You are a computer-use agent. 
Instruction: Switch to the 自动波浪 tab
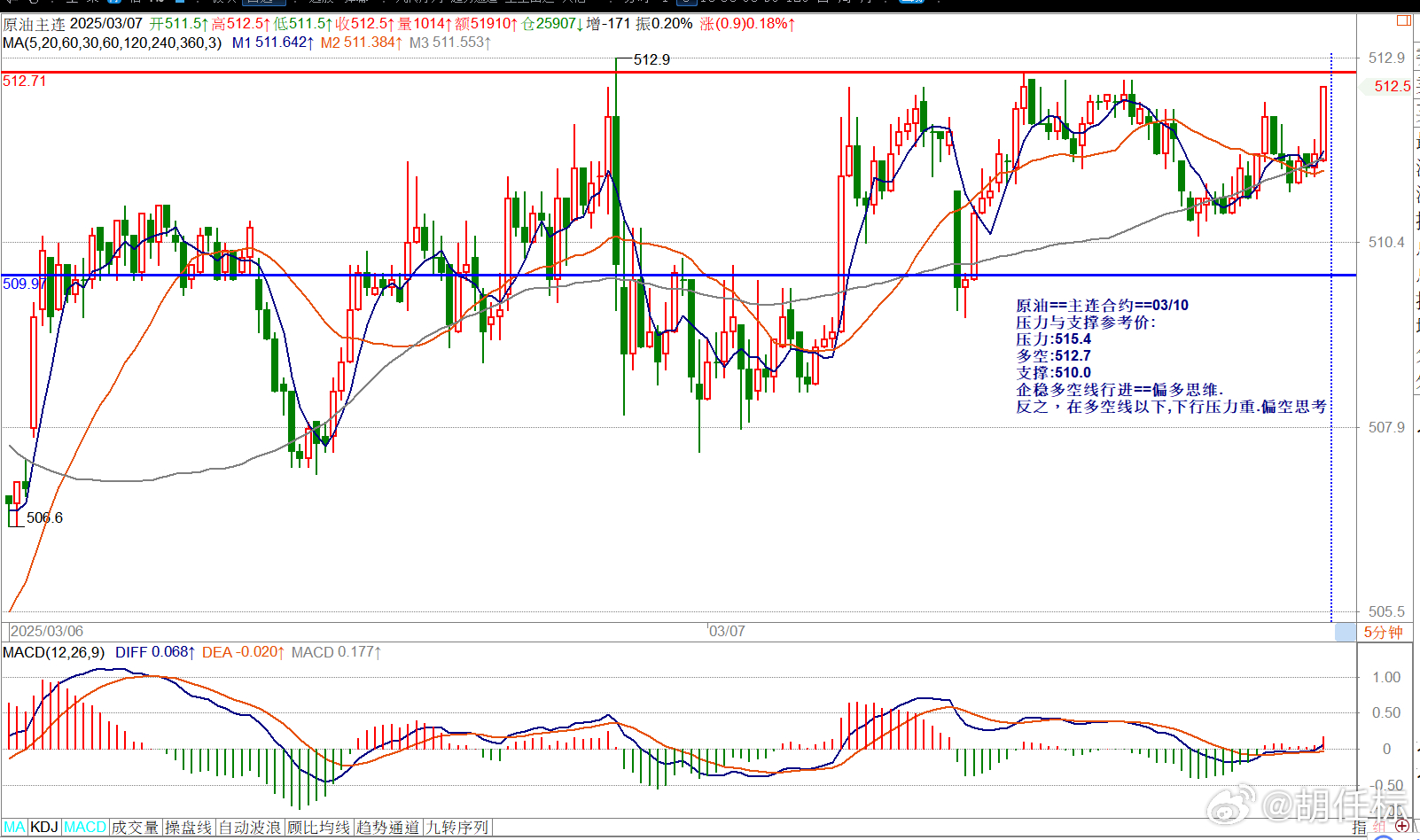(x=250, y=827)
